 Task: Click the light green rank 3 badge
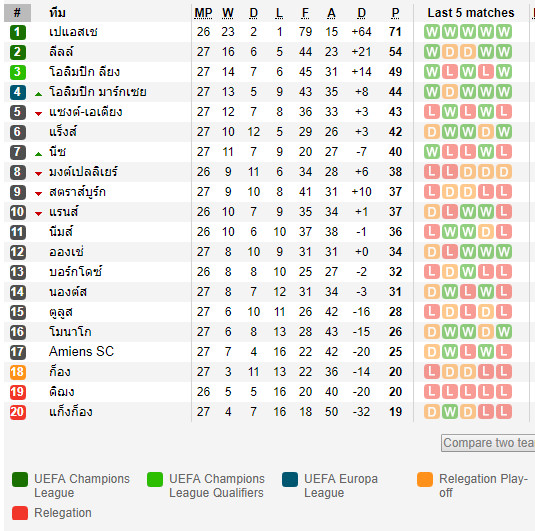click(17, 72)
